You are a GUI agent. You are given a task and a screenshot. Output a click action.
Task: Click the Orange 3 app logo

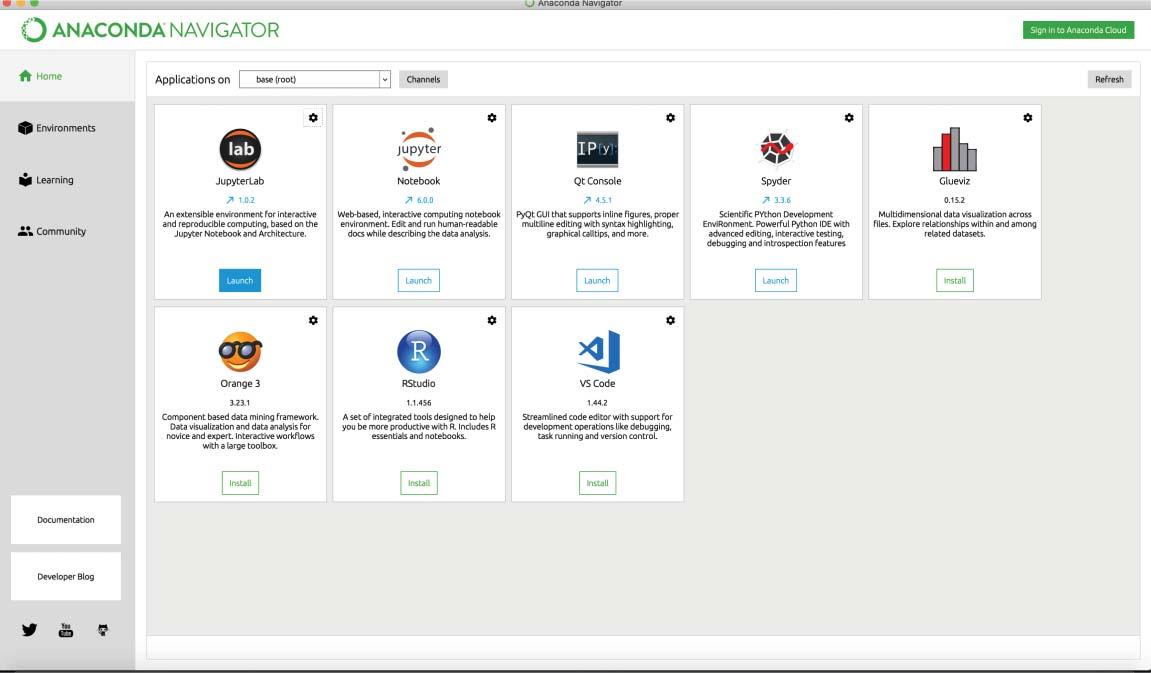(x=240, y=352)
